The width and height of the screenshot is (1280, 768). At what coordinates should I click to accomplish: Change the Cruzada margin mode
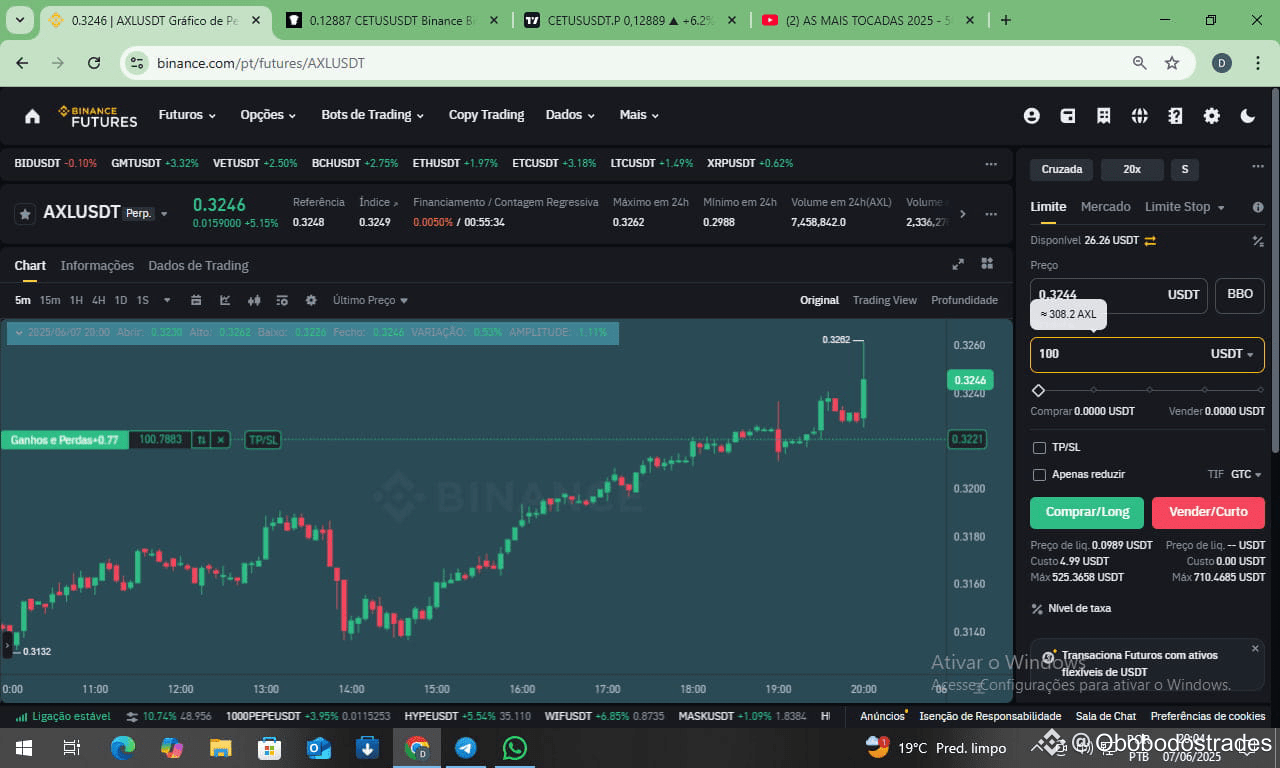(1062, 169)
